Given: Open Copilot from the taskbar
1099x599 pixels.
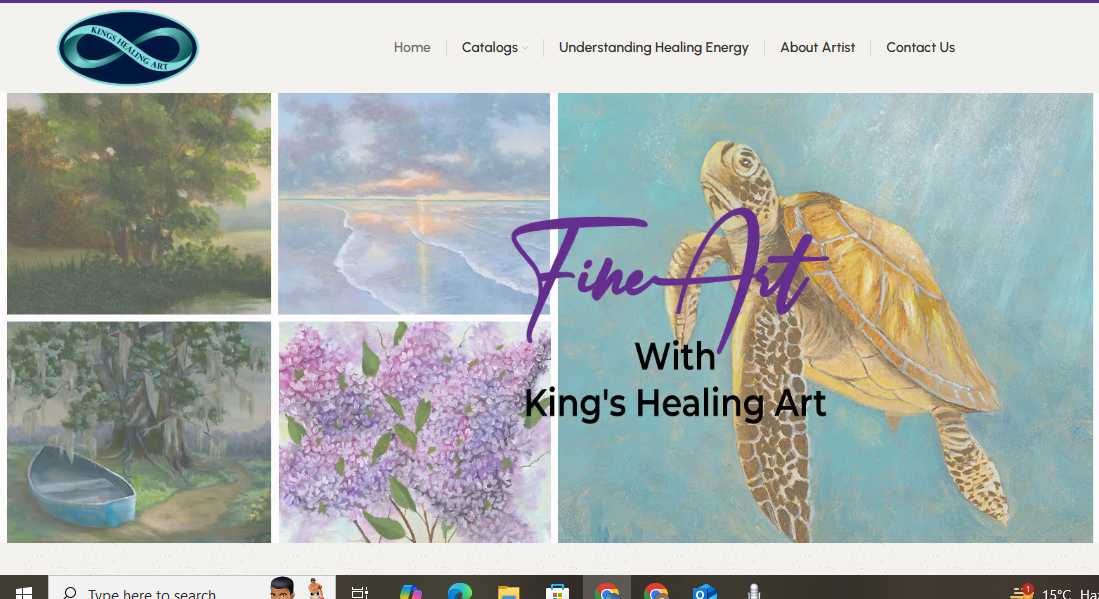Looking at the screenshot, I should (410, 593).
